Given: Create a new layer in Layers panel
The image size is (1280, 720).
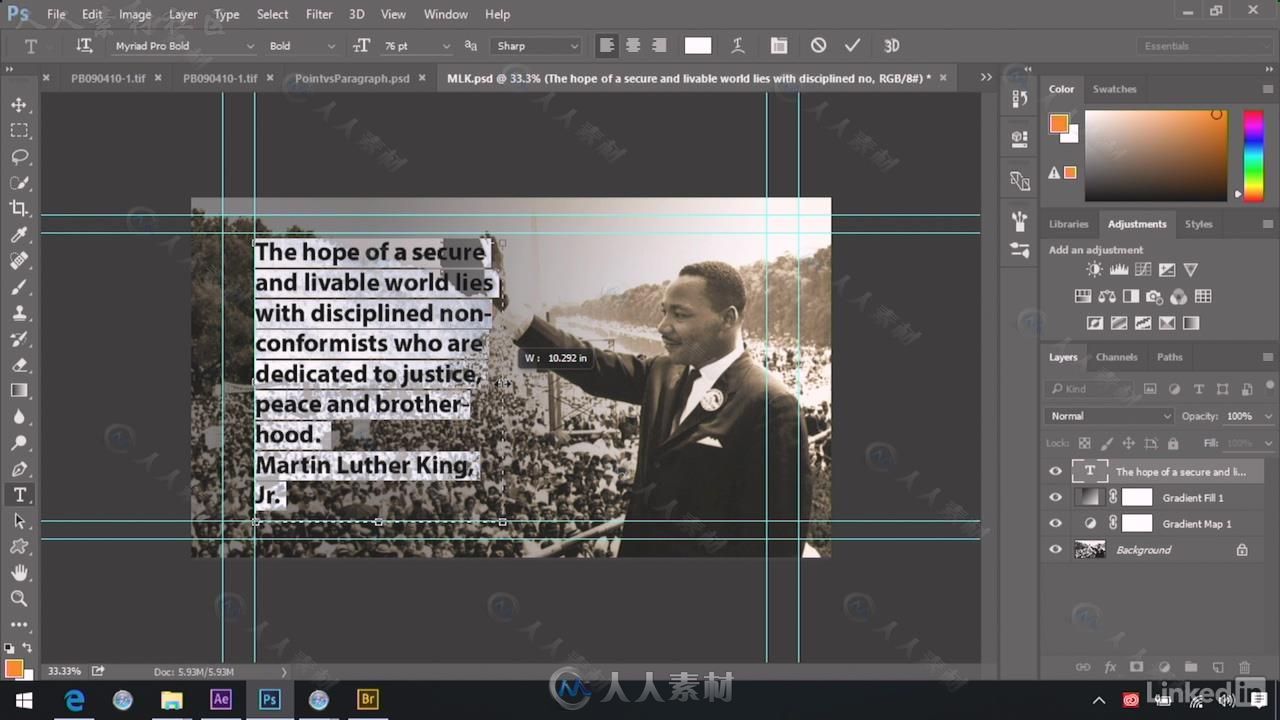Looking at the screenshot, I should (1217, 667).
